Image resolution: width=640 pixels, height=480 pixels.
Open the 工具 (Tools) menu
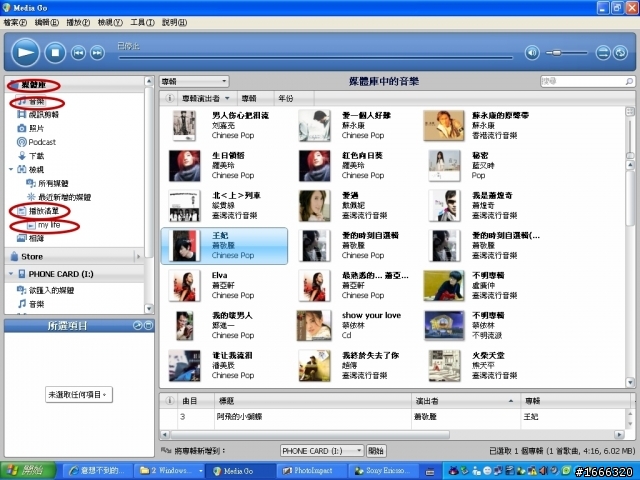click(x=142, y=22)
